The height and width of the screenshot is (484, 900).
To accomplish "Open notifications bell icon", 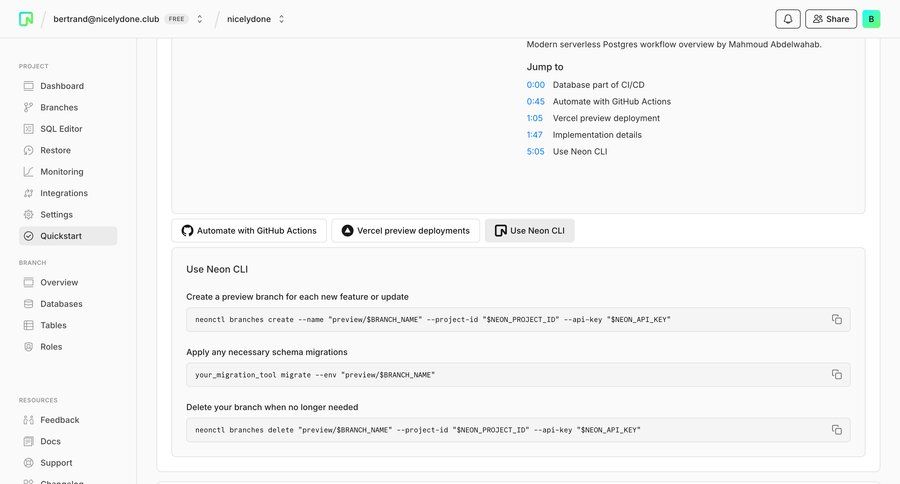I will 788,19.
